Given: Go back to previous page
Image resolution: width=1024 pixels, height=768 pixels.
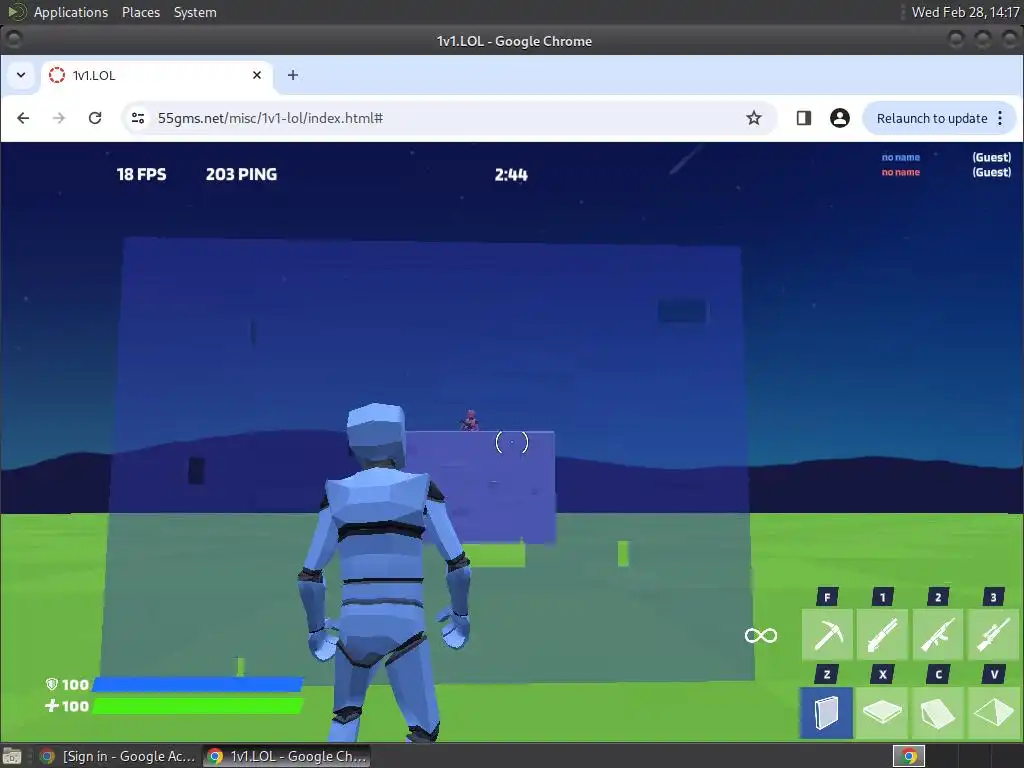Looking at the screenshot, I should (23, 118).
